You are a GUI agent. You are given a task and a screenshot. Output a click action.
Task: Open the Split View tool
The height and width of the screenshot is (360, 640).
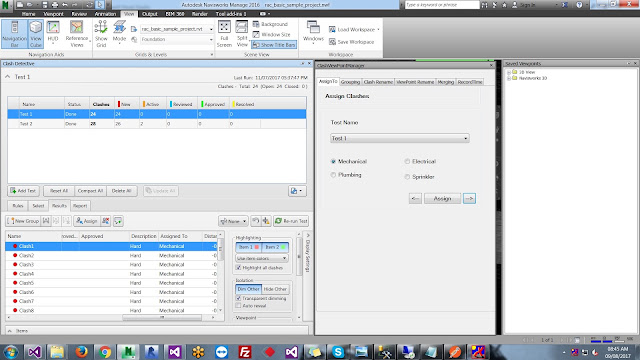[242, 34]
